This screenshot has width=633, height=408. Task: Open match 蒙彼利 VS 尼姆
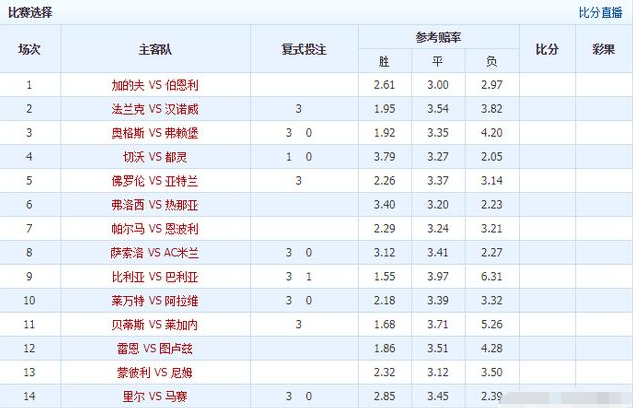[x=155, y=372]
